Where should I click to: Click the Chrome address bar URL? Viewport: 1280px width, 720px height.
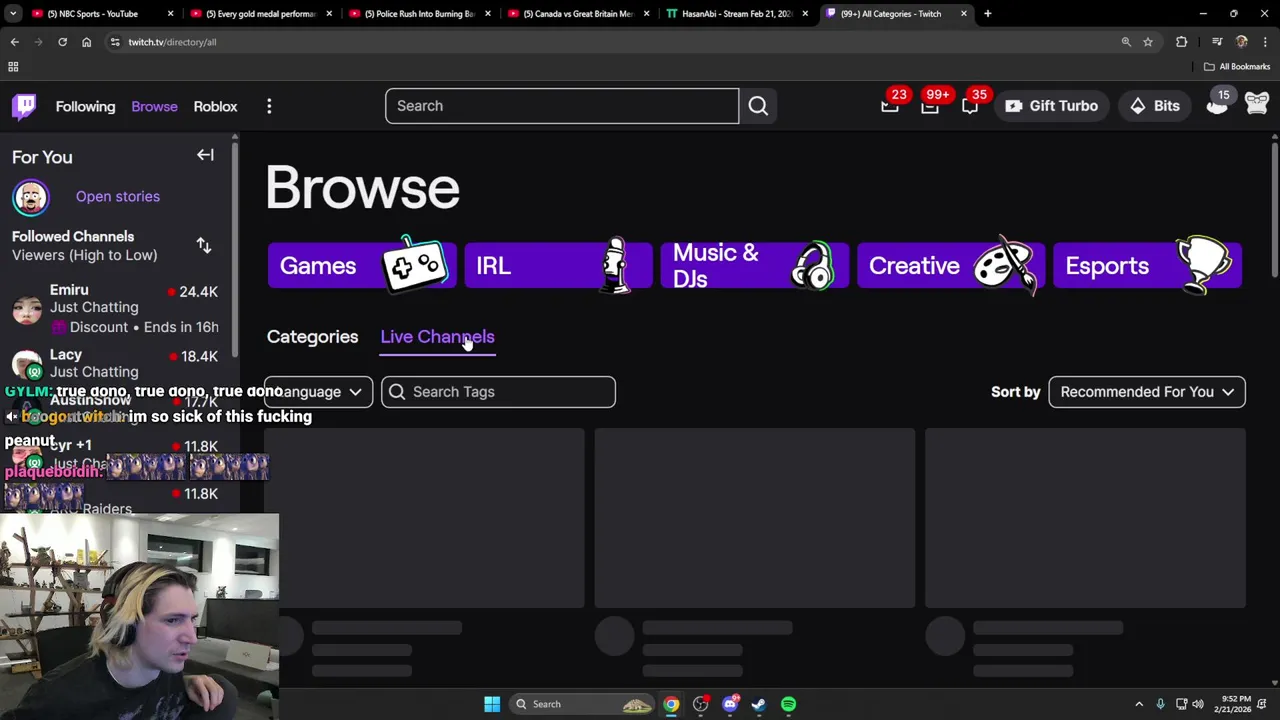(172, 42)
